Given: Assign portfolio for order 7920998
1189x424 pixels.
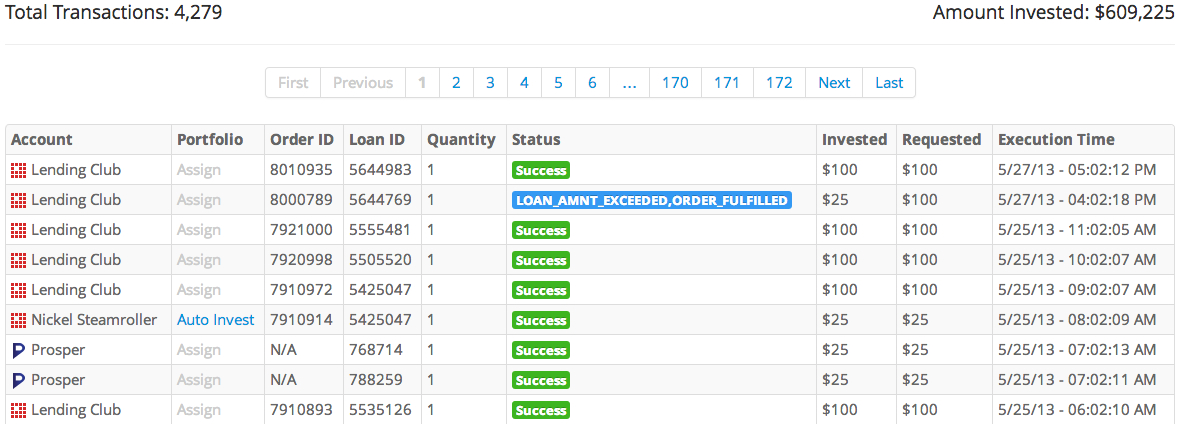Looking at the screenshot, I should [199, 260].
